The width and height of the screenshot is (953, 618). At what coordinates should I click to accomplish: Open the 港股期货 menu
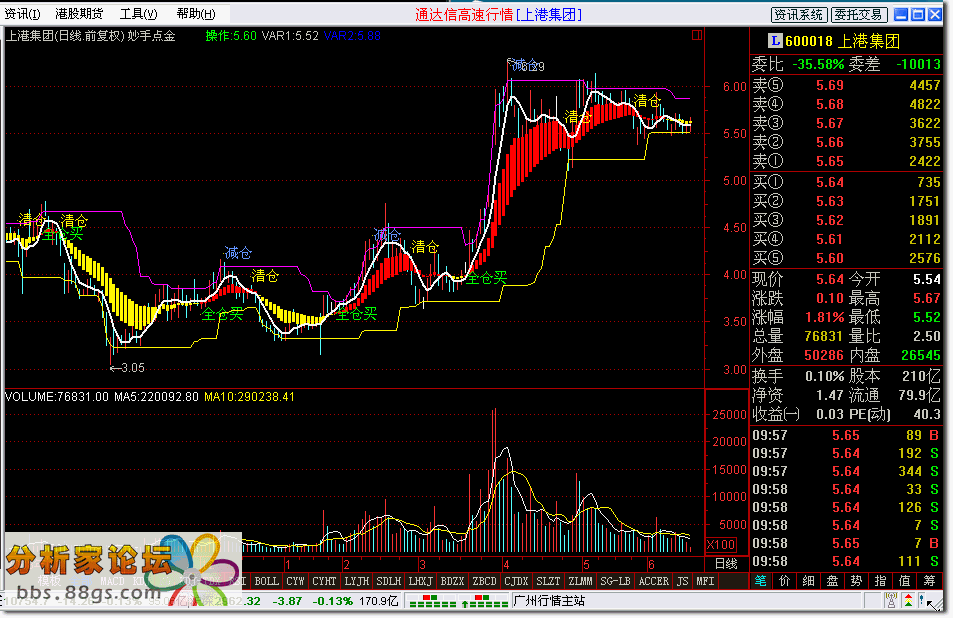tap(79, 14)
